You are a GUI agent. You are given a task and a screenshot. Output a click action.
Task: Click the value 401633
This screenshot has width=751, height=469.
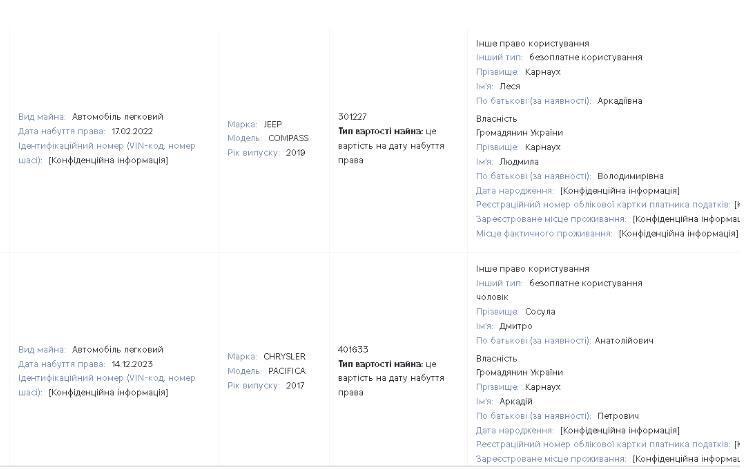[x=353, y=349]
